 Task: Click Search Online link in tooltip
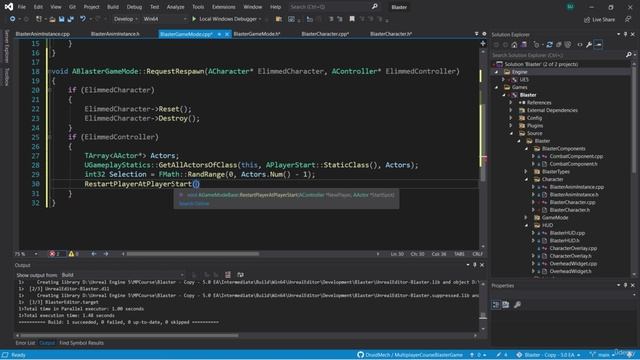pos(194,204)
